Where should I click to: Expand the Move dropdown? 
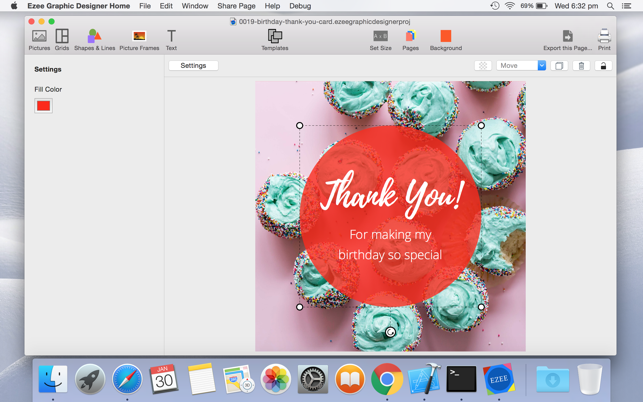pos(542,66)
